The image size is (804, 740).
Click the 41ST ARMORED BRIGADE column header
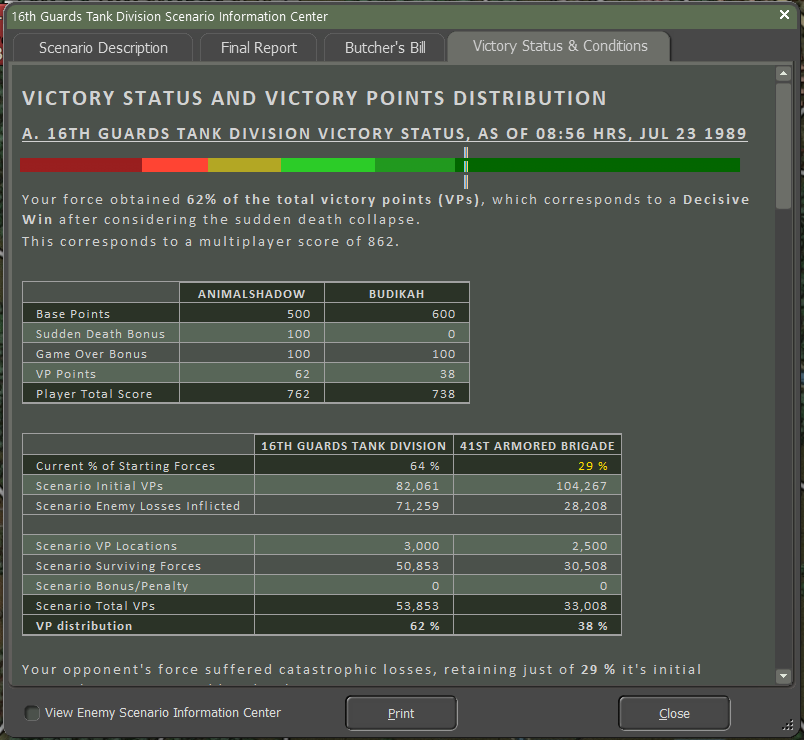537,446
